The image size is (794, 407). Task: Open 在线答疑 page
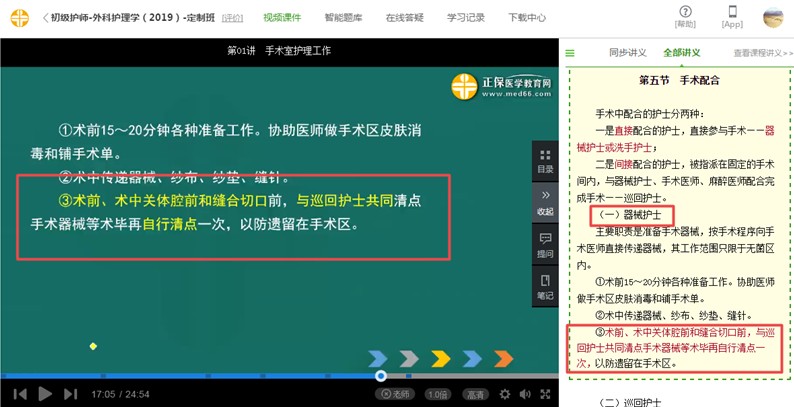click(406, 18)
